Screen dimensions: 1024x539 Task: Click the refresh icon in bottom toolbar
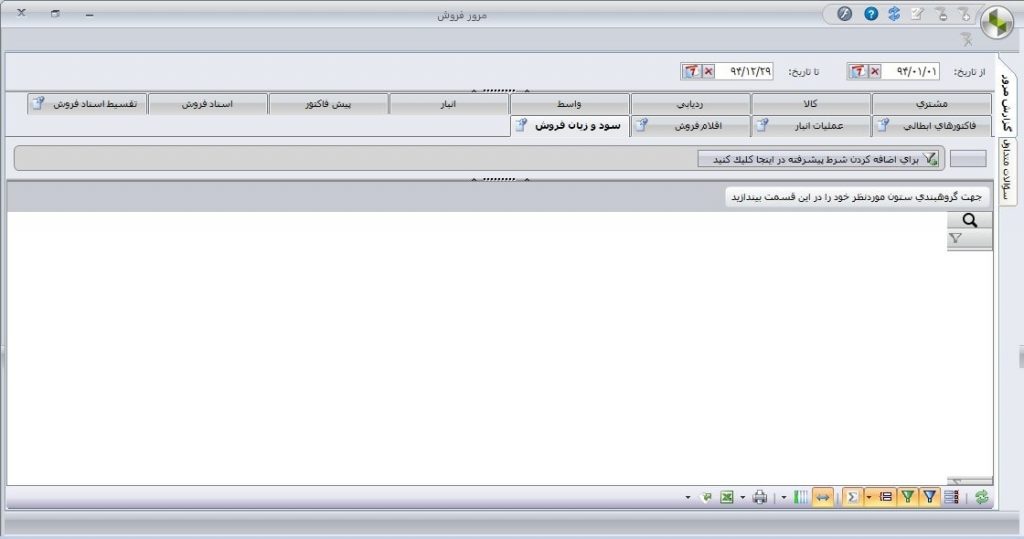coord(982,497)
